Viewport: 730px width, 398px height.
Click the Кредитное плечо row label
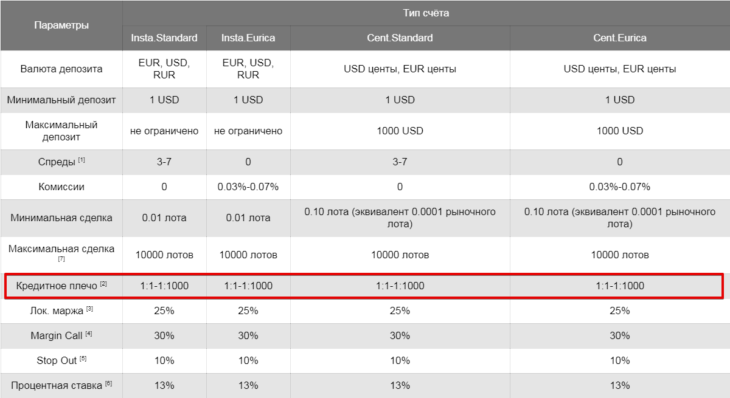(56, 286)
